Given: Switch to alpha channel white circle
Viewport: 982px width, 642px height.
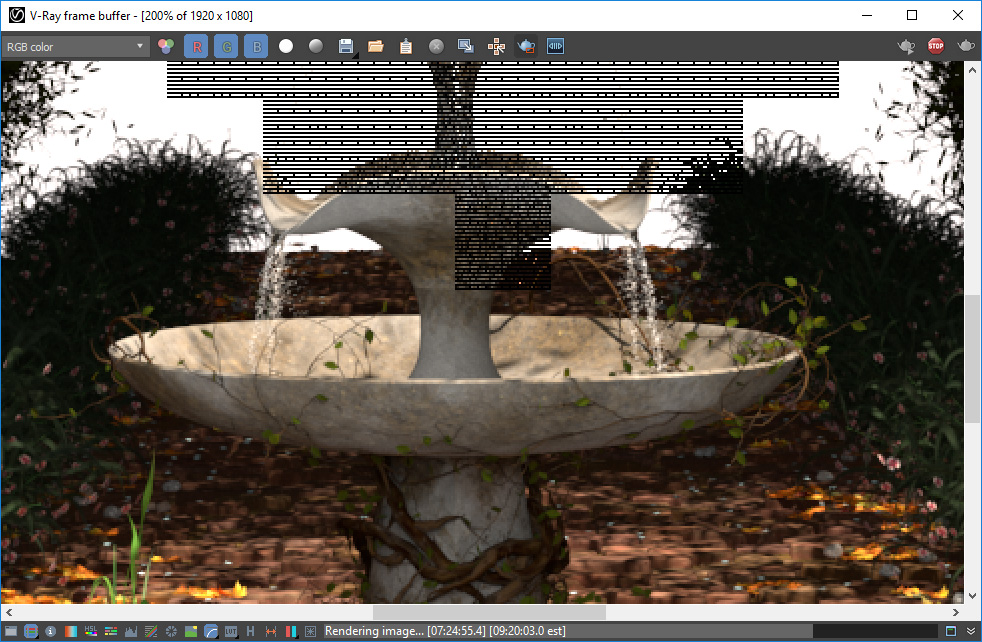Looking at the screenshot, I should (x=286, y=46).
